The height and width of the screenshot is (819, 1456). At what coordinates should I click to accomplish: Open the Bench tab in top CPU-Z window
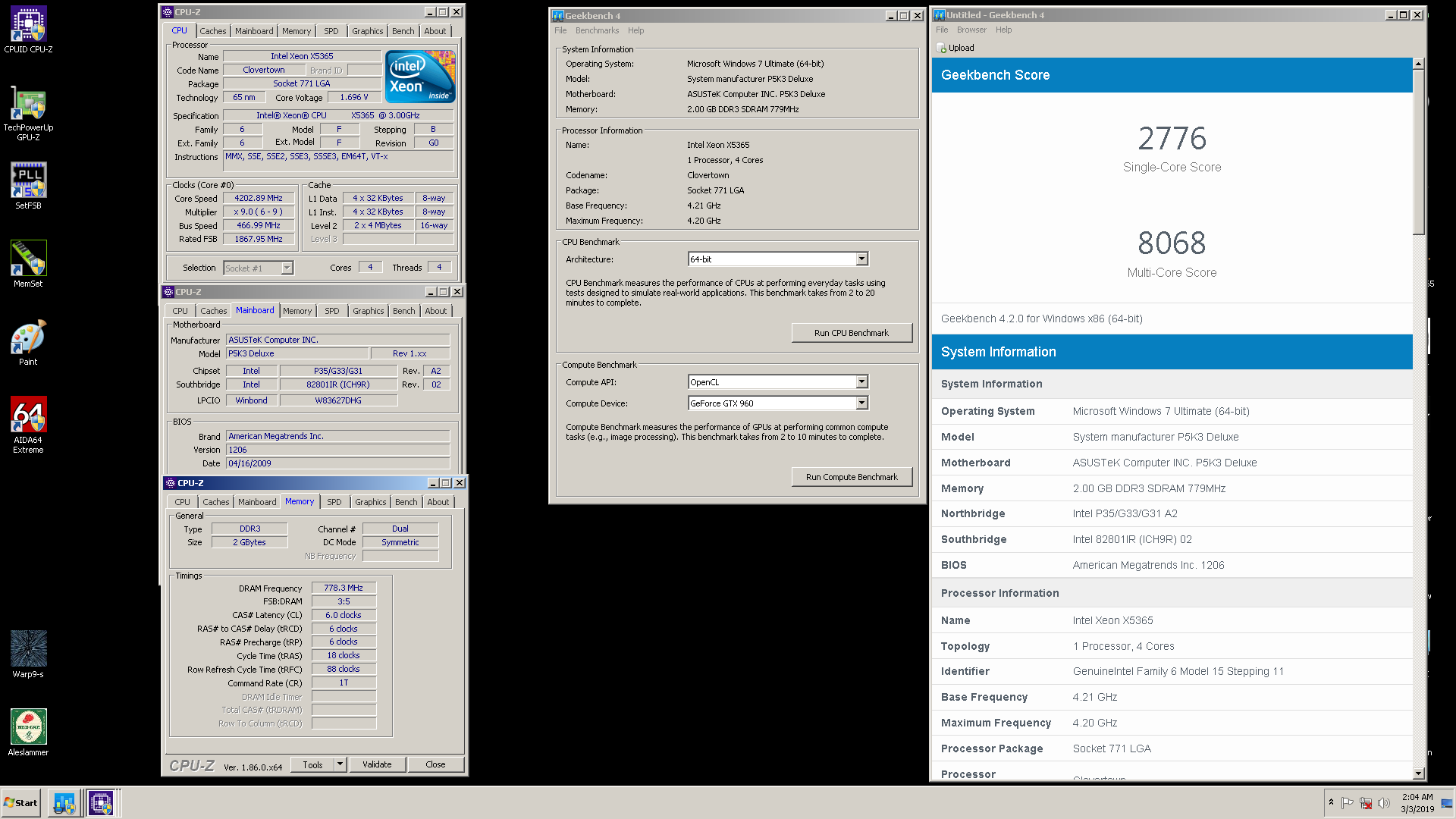pyautogui.click(x=403, y=31)
